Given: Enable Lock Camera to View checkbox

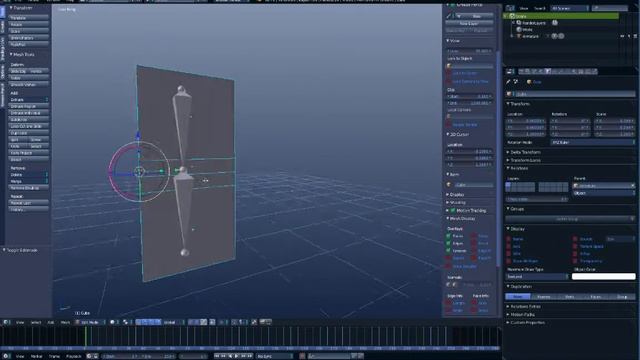Looking at the screenshot, I should pos(449,81).
